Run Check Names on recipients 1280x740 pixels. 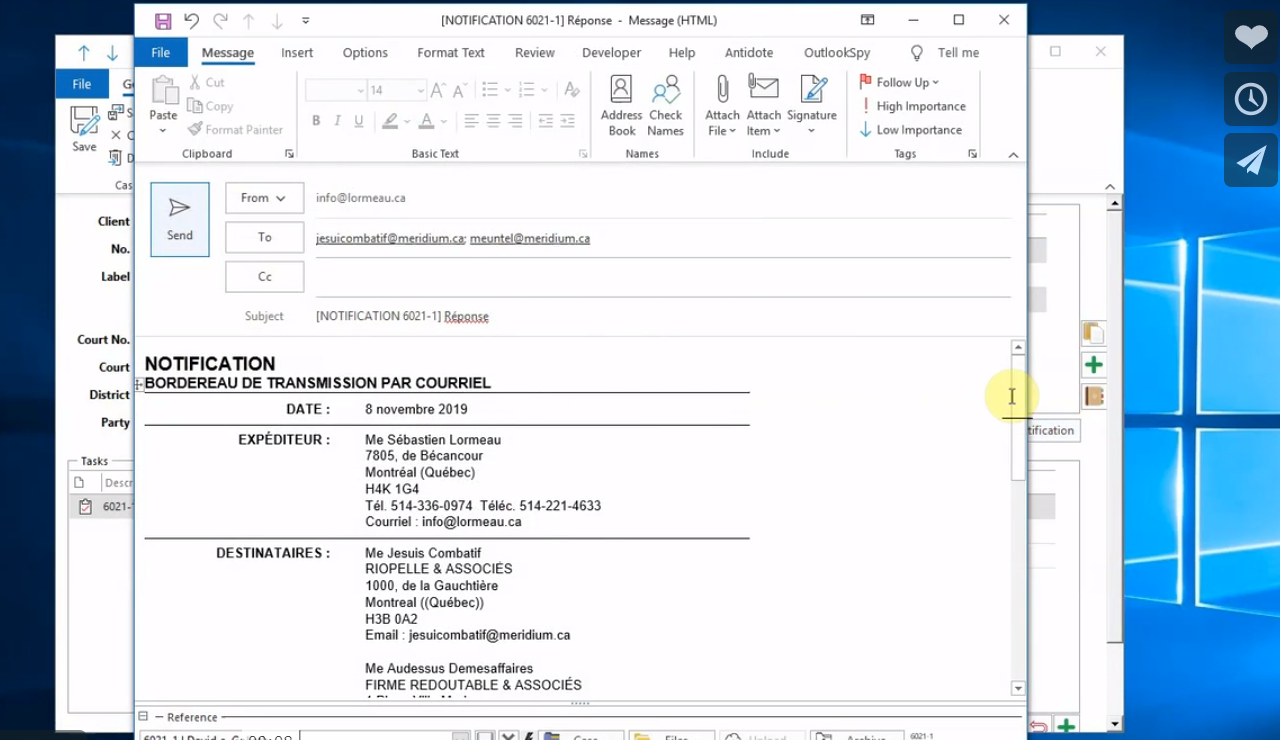click(x=665, y=106)
